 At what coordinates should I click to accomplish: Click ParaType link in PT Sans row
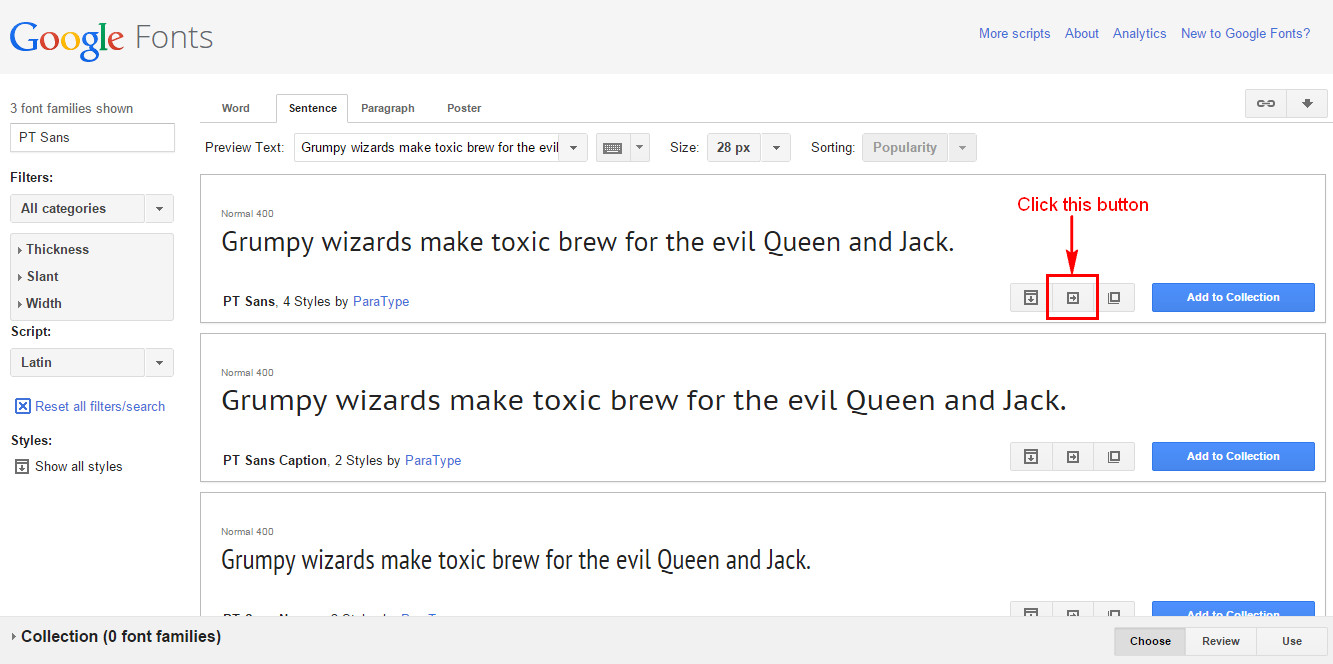[x=381, y=301]
